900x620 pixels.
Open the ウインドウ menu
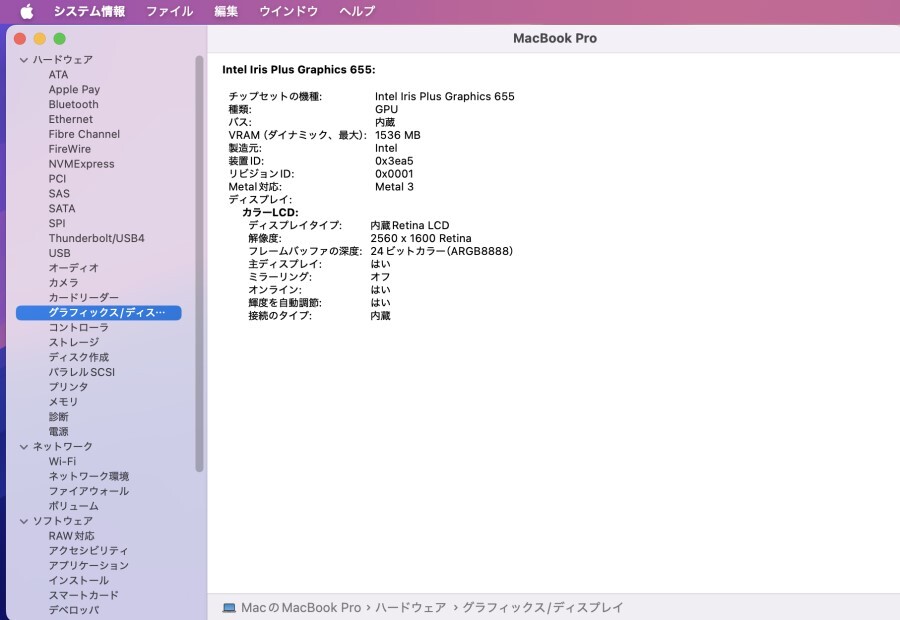point(288,11)
